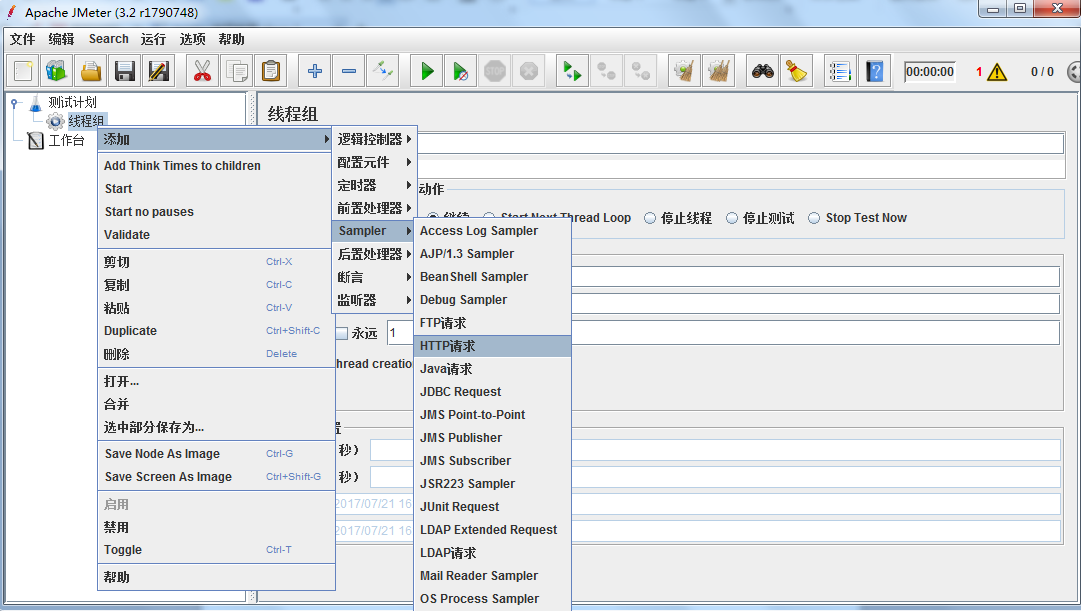Open the 文件 menu
This screenshot has height=611, width=1081.
[x=22, y=39]
